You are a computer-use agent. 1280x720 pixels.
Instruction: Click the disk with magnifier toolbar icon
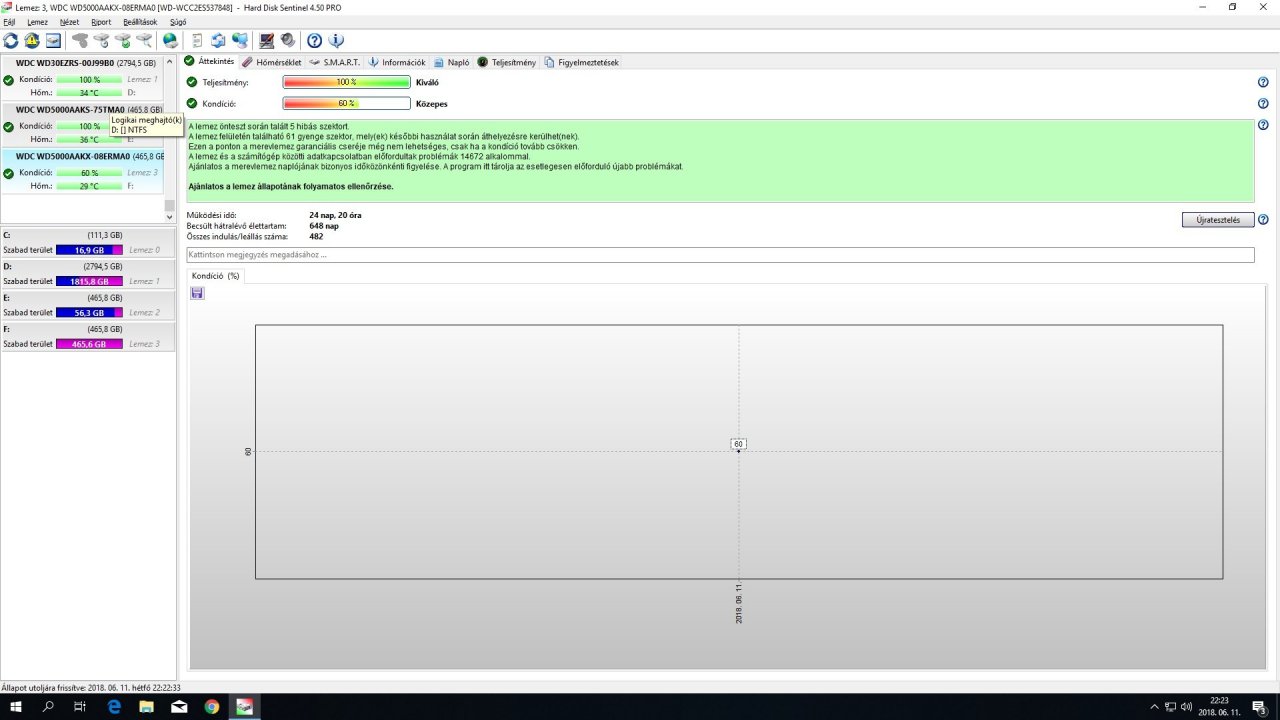click(x=144, y=41)
